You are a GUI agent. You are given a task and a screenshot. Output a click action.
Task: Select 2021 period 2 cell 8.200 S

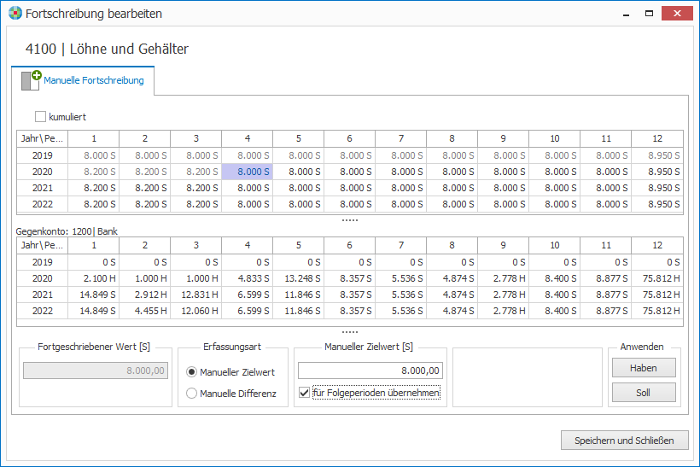(145, 188)
